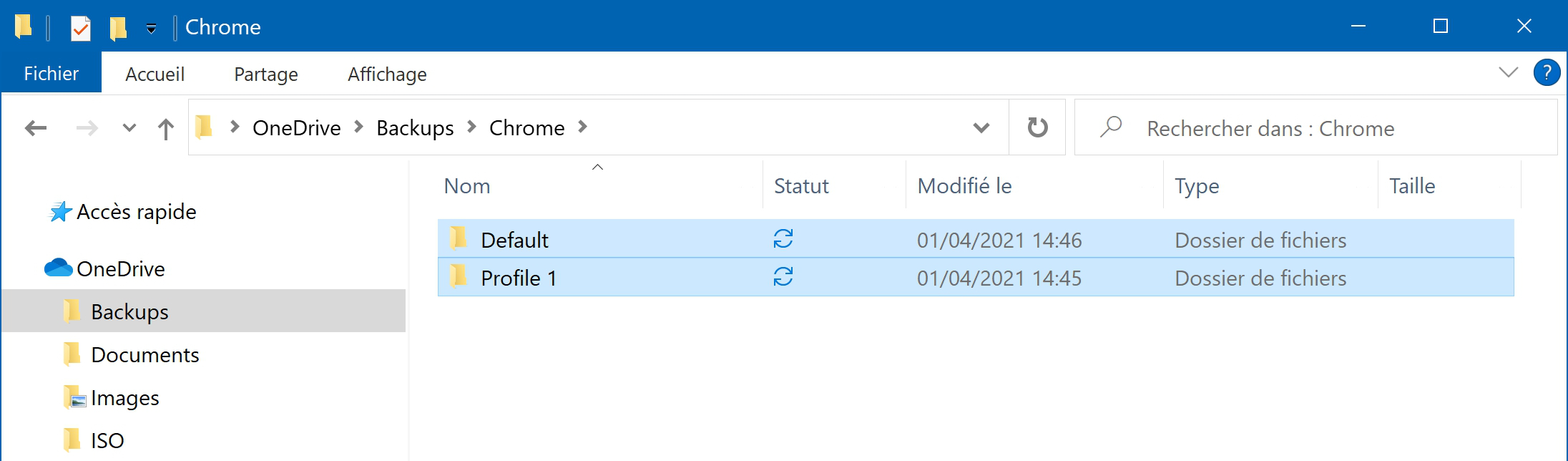Click the folder icon in title bar
1568x461 pixels.
coord(23,26)
